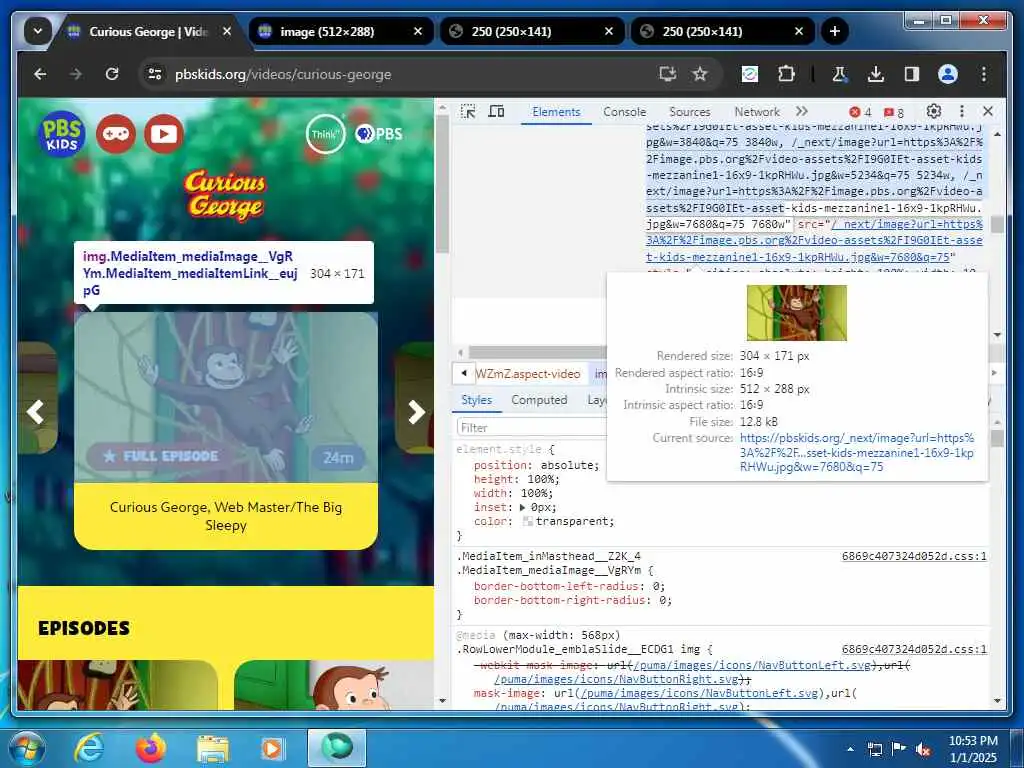1024x768 pixels.
Task: Open DevTools settings gear
Action: tap(934, 112)
